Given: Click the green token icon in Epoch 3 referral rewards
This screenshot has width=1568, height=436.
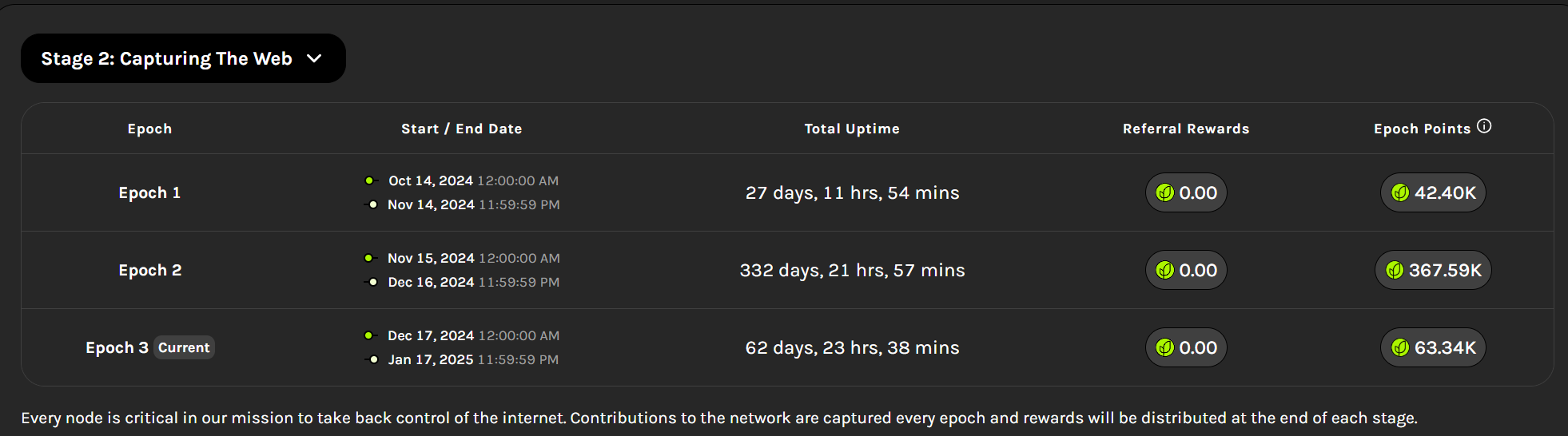Looking at the screenshot, I should coord(1165,348).
